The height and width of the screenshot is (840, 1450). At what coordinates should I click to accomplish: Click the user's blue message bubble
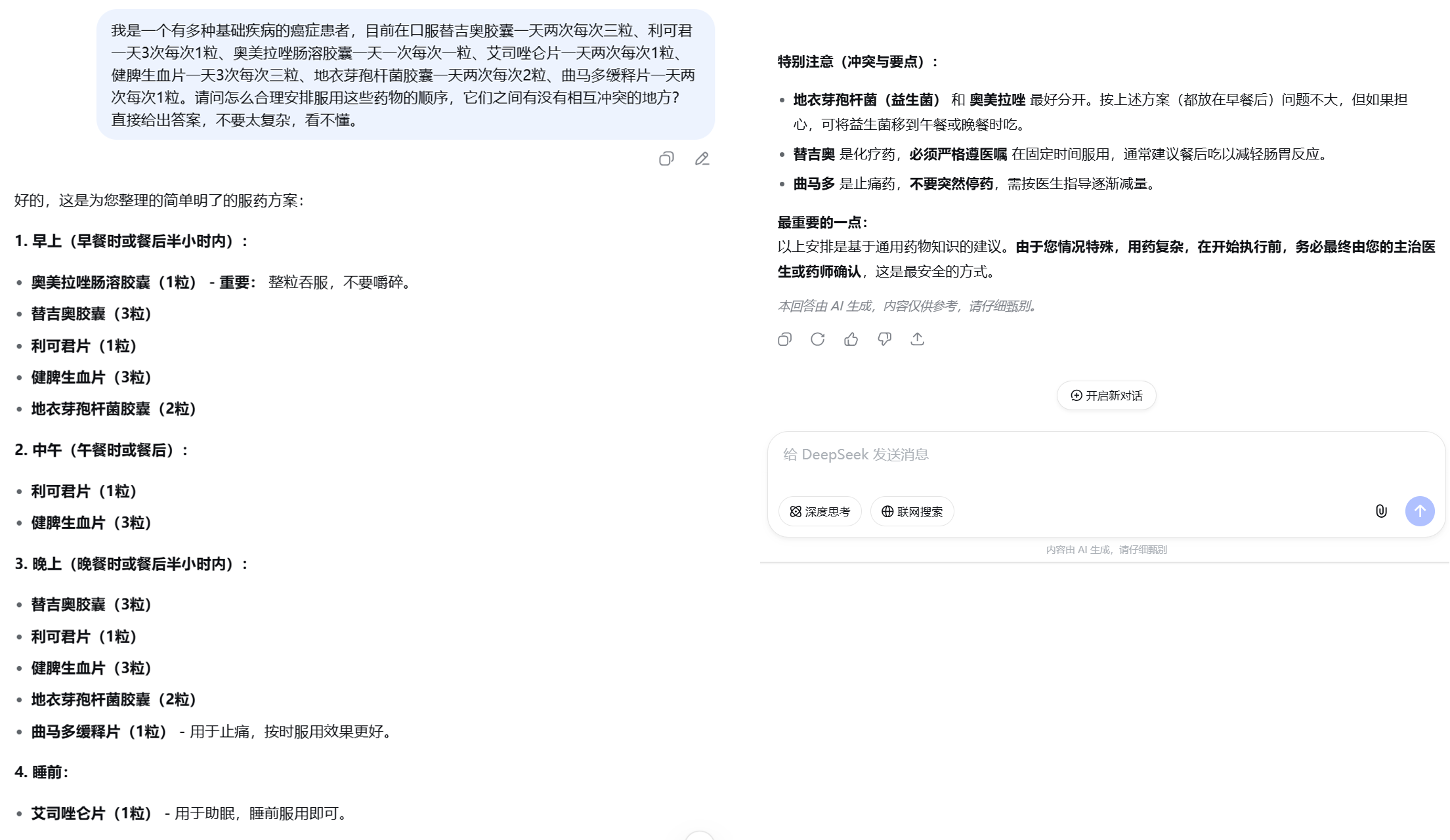[405, 75]
